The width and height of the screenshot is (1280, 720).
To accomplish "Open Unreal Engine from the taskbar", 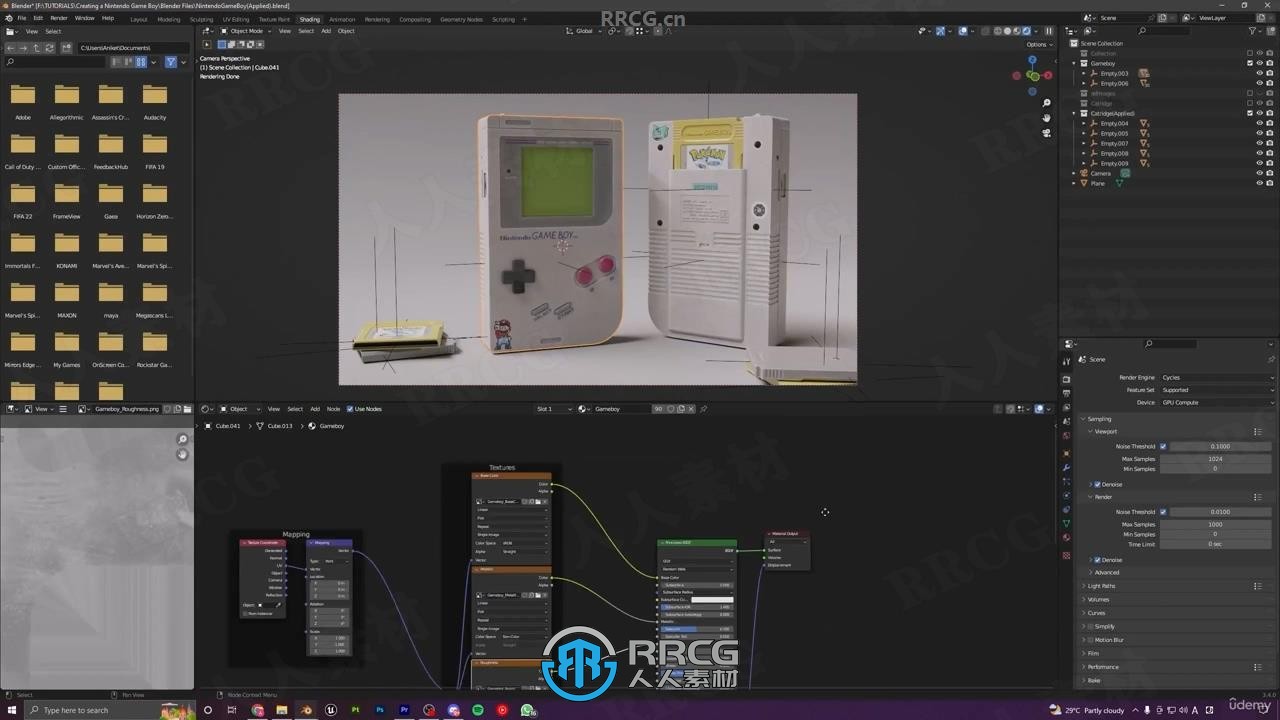I will (x=331, y=710).
